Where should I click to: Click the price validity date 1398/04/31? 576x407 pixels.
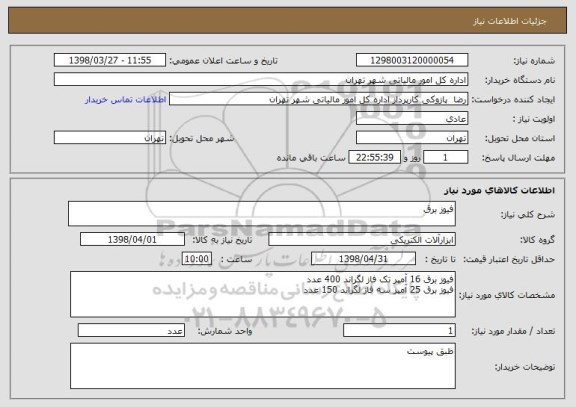pyautogui.click(x=363, y=259)
